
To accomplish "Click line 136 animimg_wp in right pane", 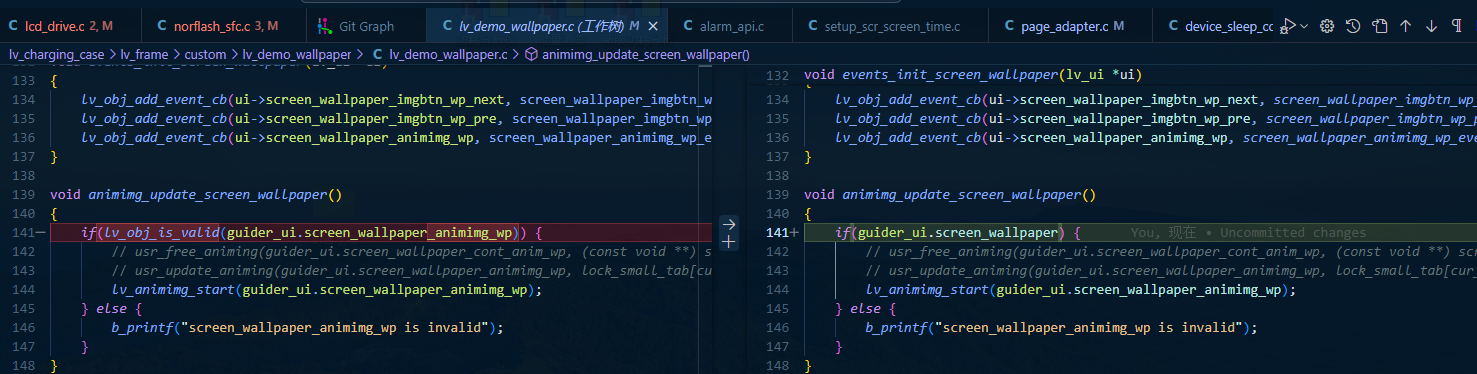I will coord(1155,138).
